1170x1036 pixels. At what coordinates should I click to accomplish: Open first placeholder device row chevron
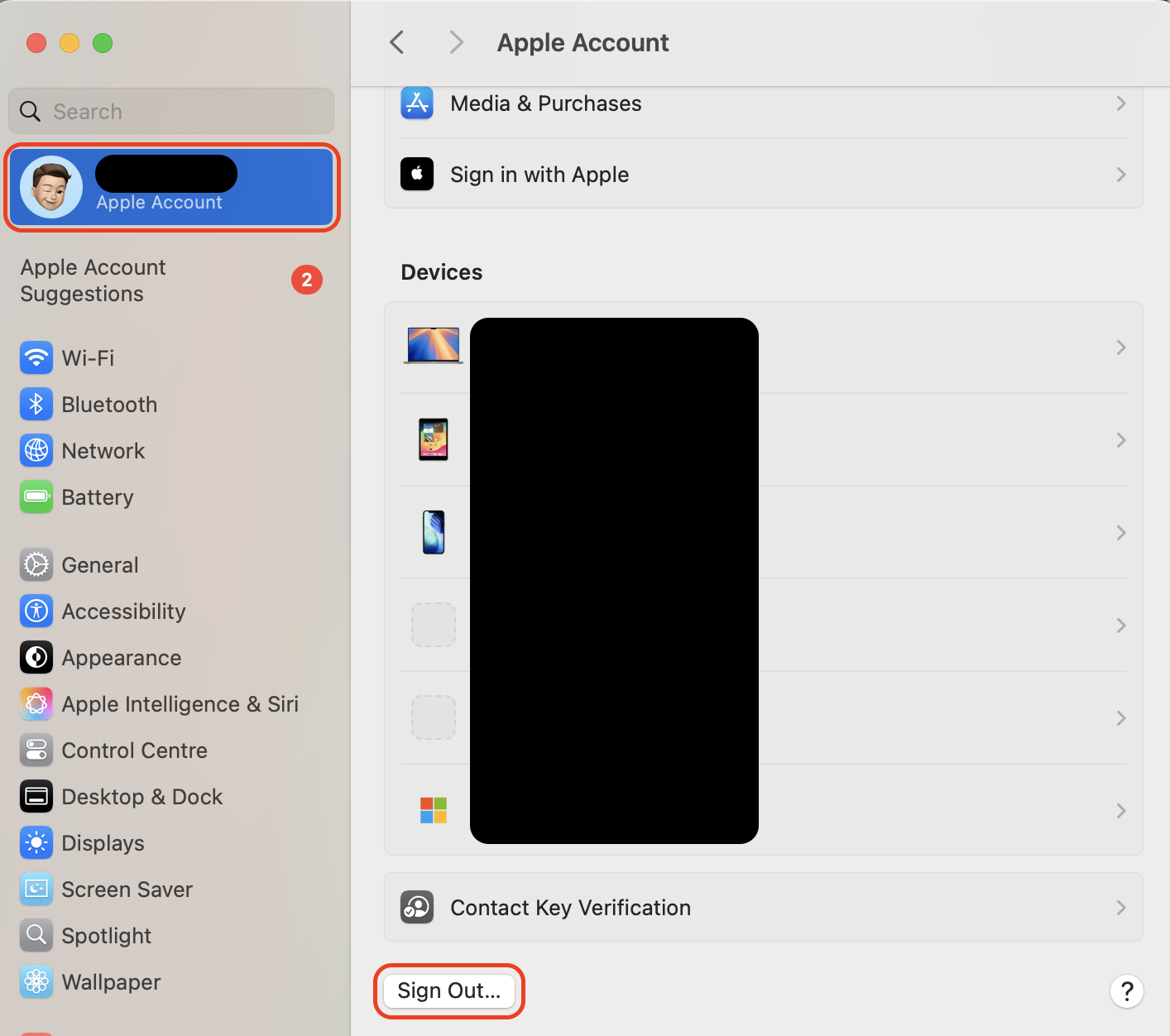(x=1121, y=626)
